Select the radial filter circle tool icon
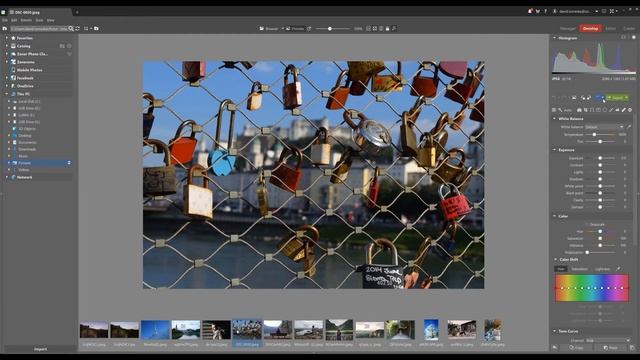 605,110
